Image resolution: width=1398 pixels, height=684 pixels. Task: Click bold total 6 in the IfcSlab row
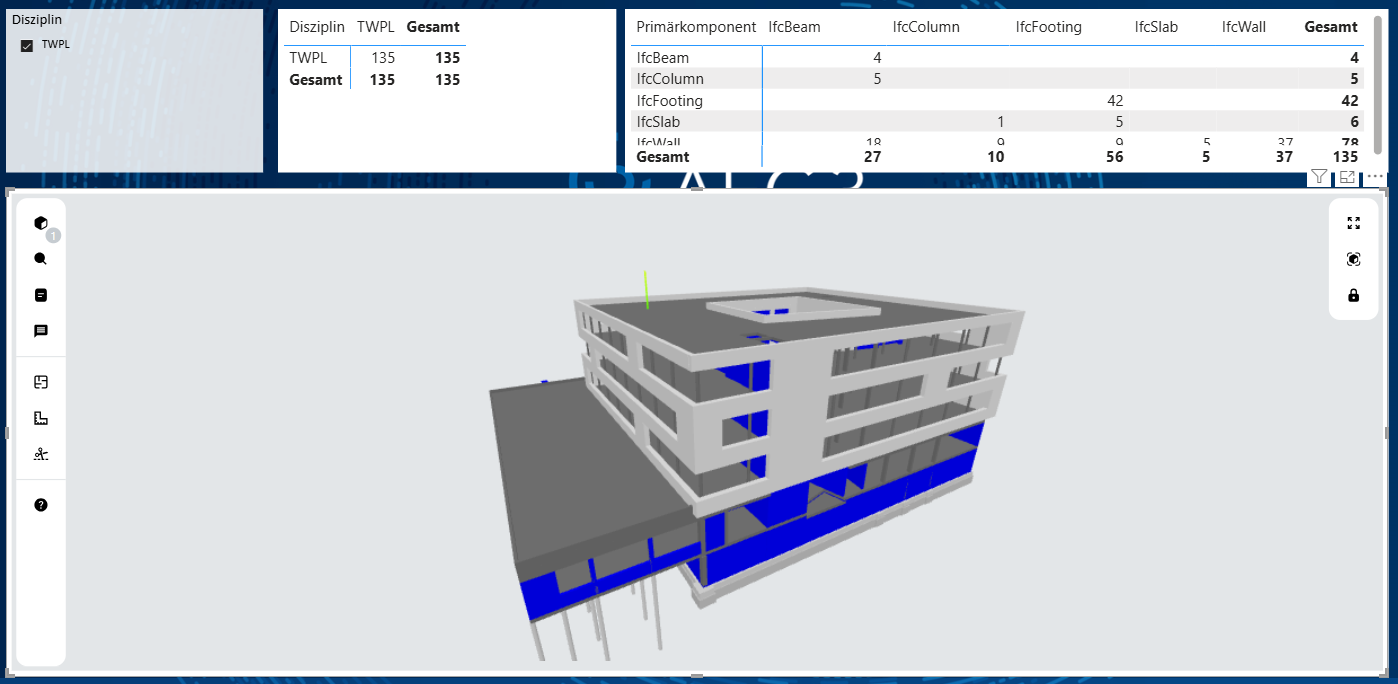(1354, 122)
